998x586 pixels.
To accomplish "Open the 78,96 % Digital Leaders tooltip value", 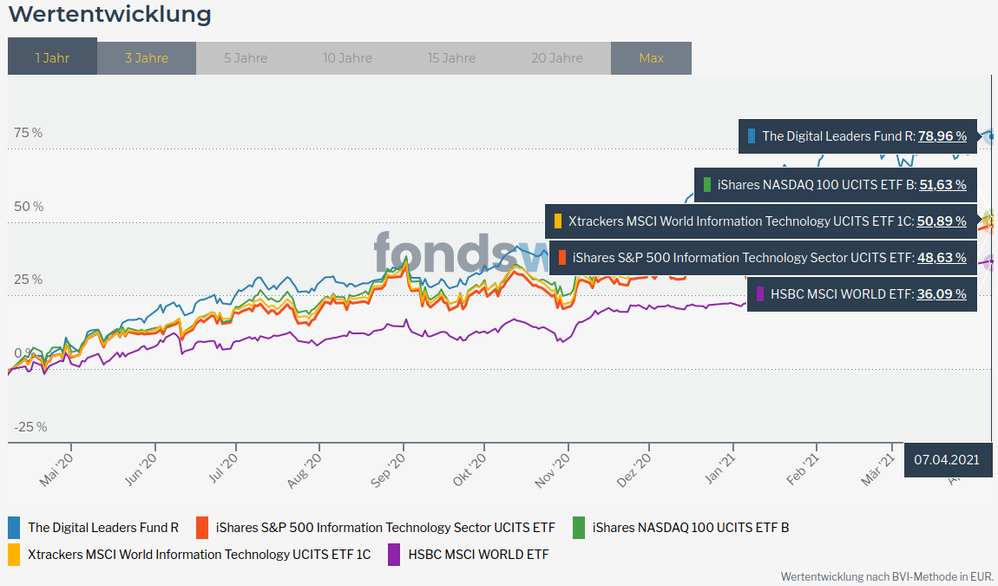I will coord(942,136).
